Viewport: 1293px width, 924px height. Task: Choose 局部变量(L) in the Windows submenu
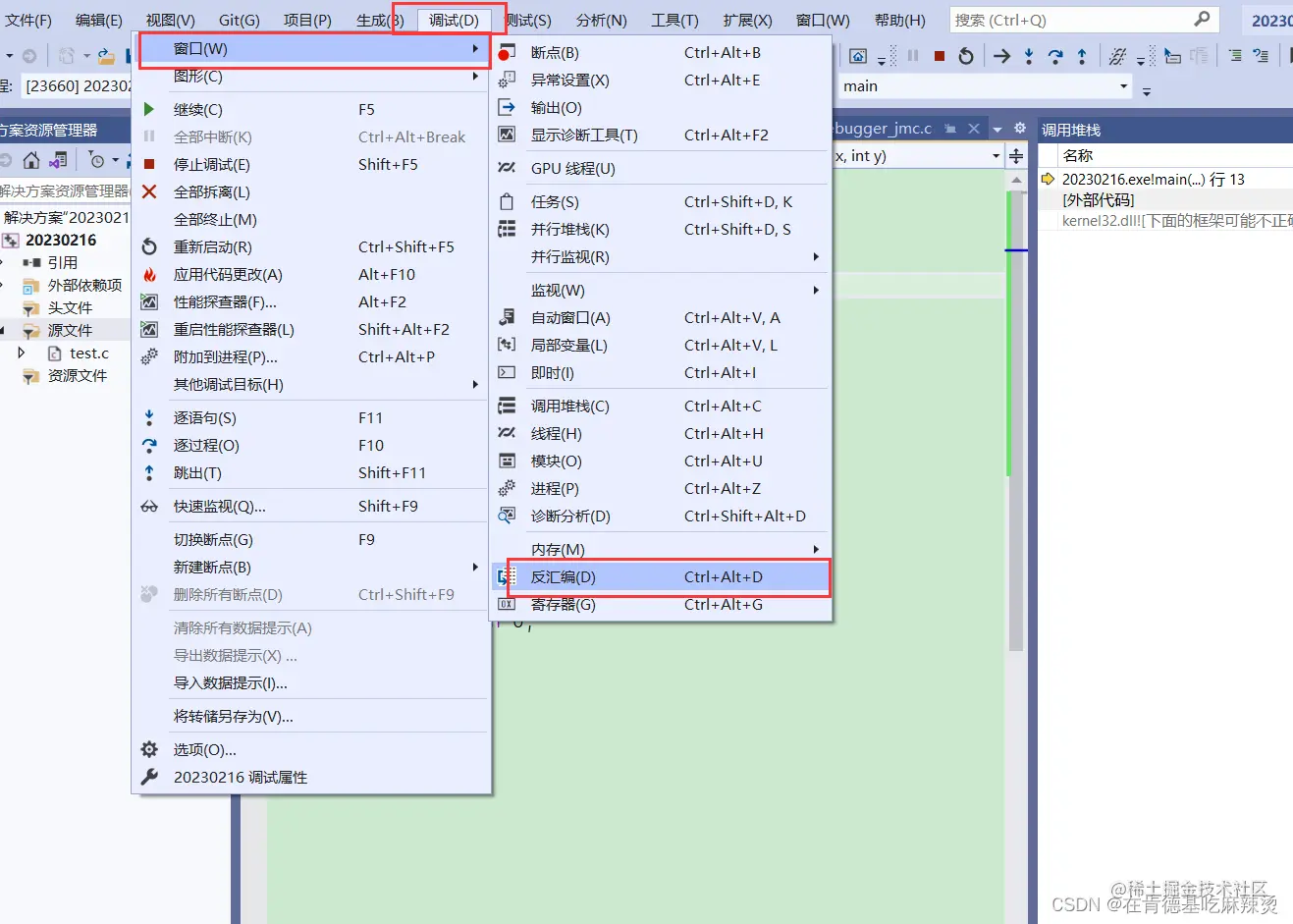click(x=660, y=345)
